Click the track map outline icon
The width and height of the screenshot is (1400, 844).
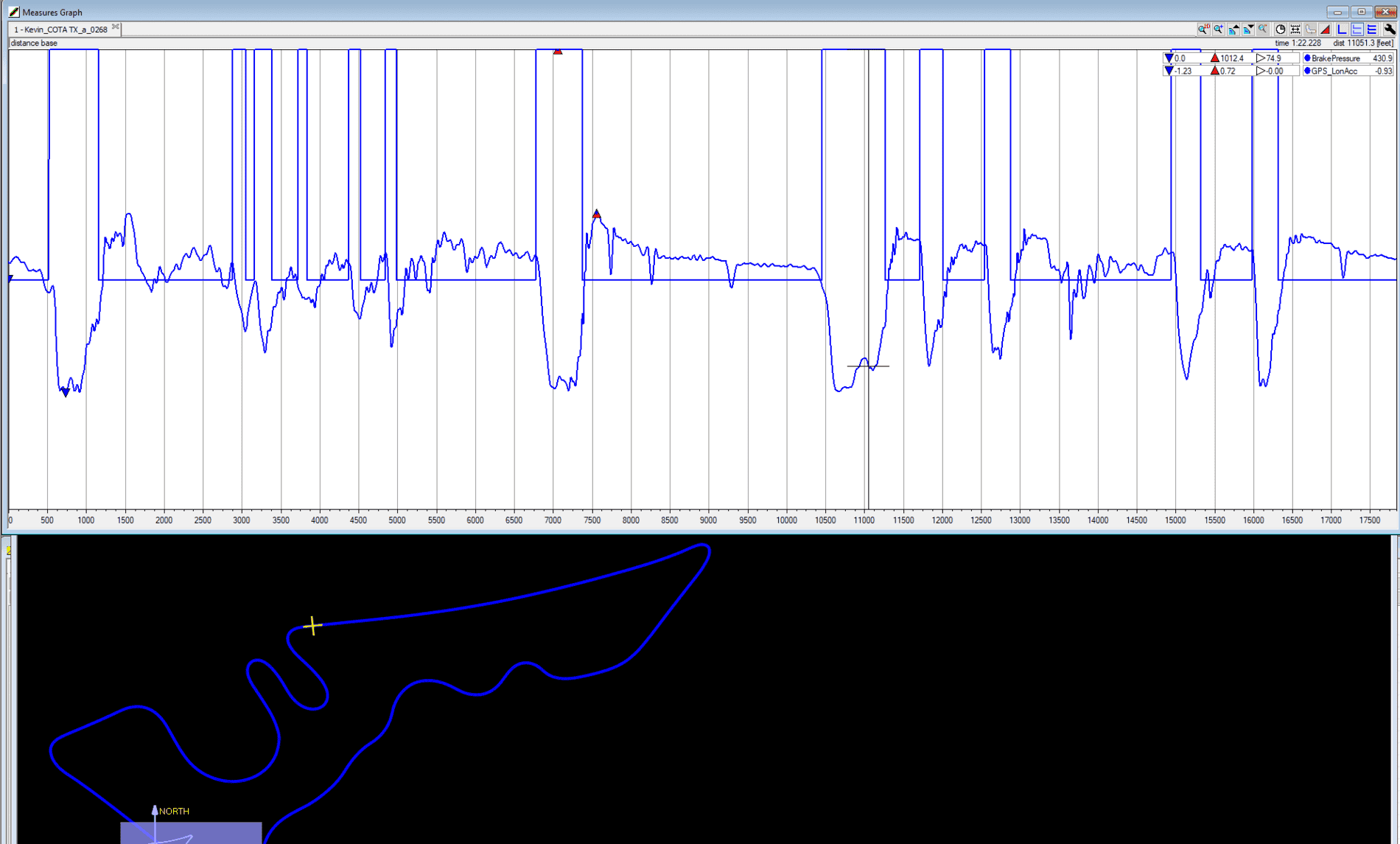pos(1310,29)
